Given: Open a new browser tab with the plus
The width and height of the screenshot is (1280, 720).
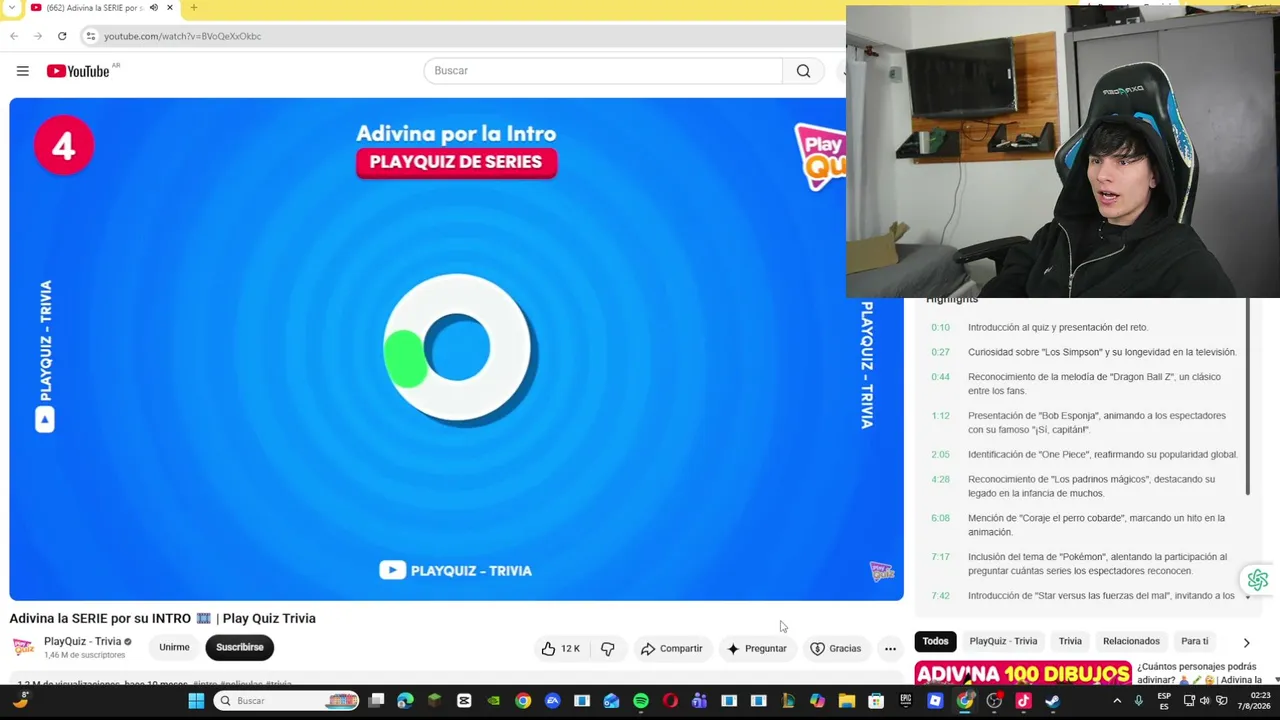Looking at the screenshot, I should (194, 8).
